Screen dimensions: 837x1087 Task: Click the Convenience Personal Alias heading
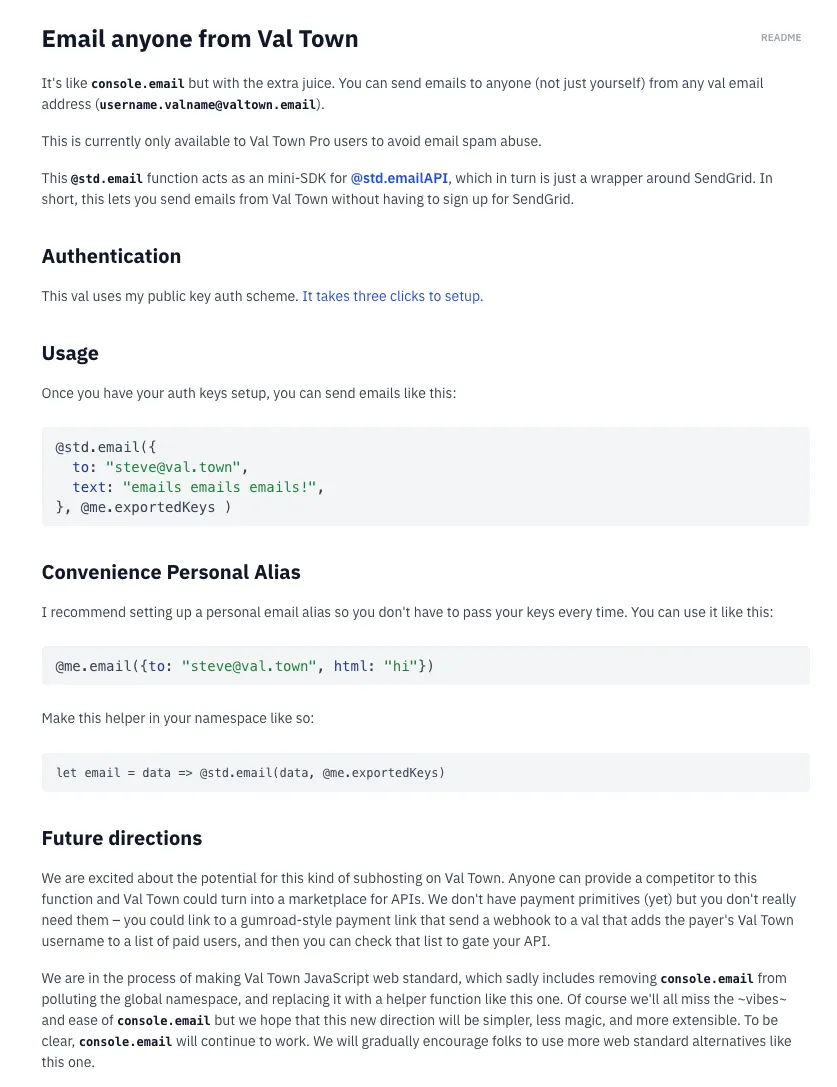click(x=171, y=572)
